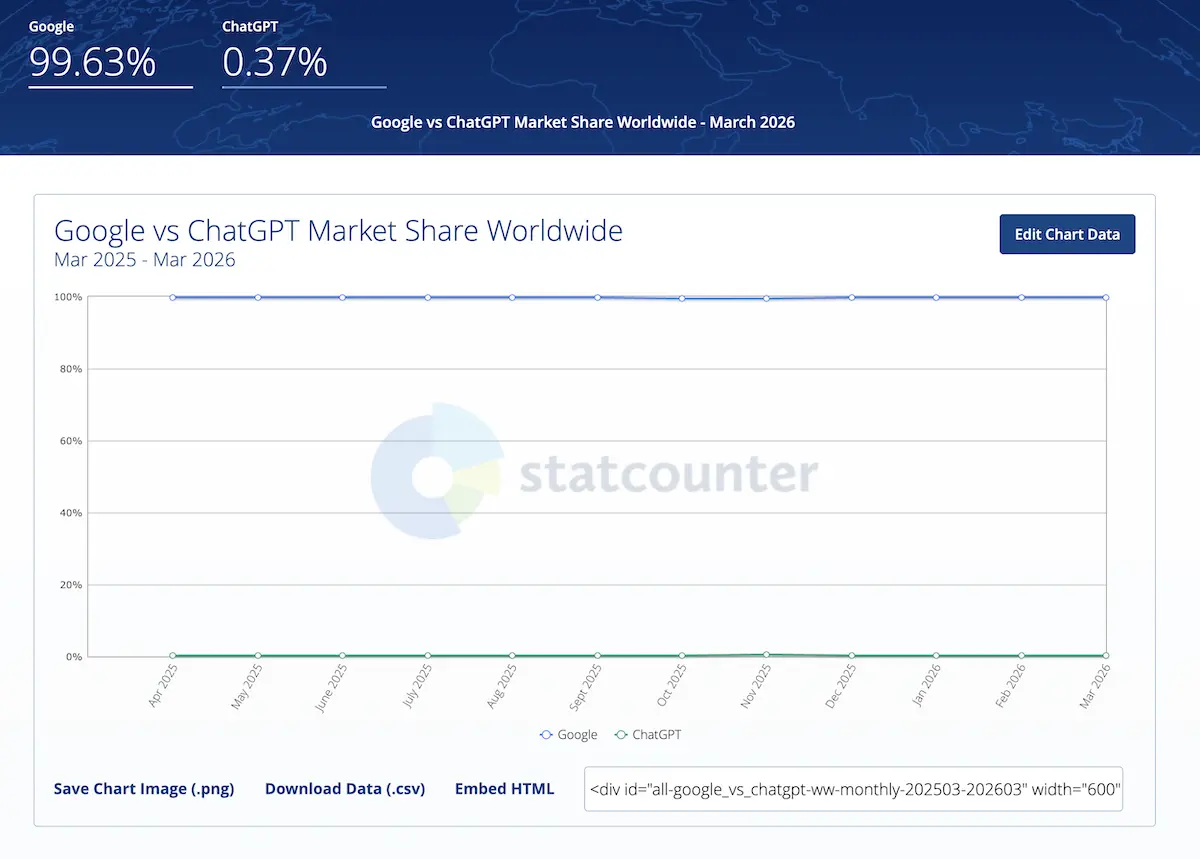Select the embed code text field

[x=853, y=789]
